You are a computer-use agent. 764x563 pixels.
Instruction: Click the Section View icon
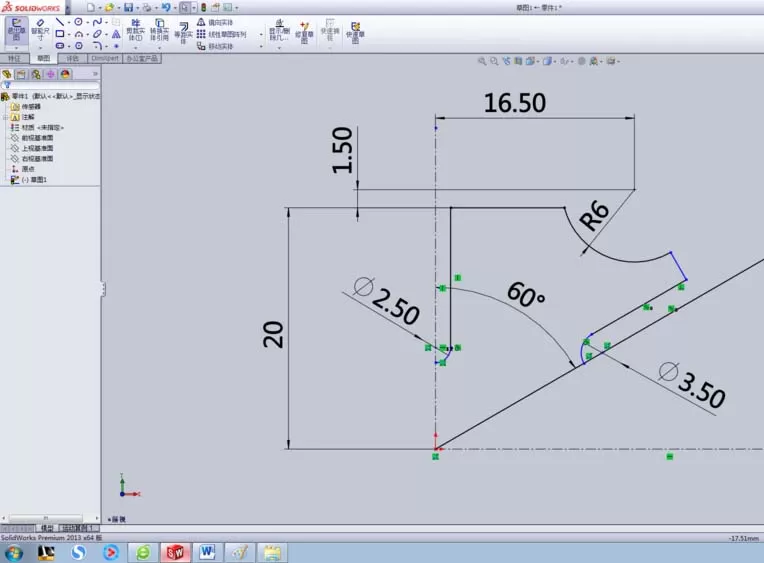pos(518,61)
